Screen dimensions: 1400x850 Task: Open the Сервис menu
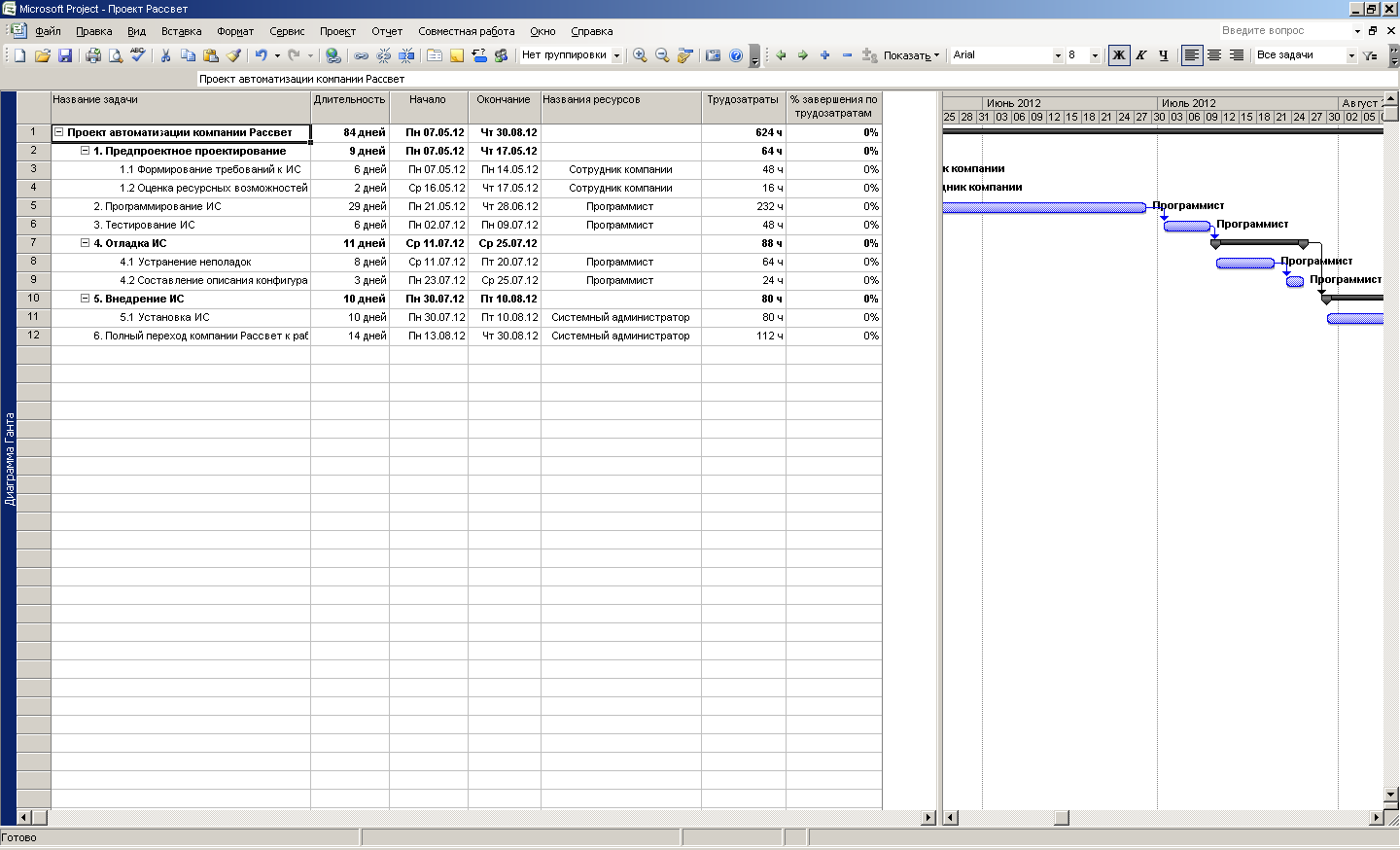pyautogui.click(x=287, y=31)
